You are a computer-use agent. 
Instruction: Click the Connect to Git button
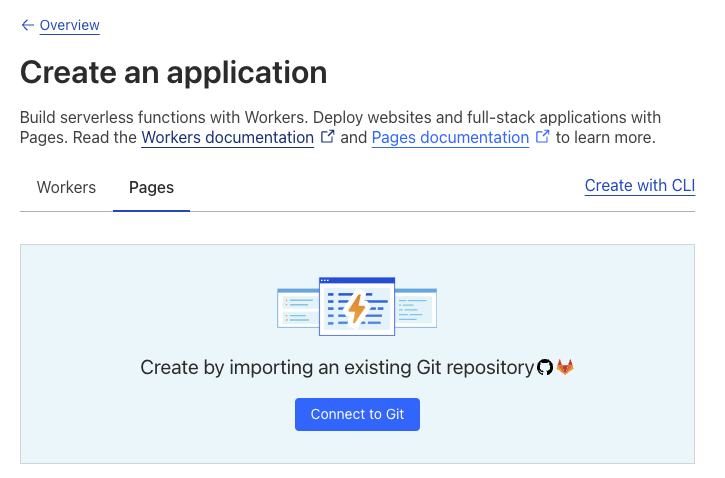pos(357,414)
